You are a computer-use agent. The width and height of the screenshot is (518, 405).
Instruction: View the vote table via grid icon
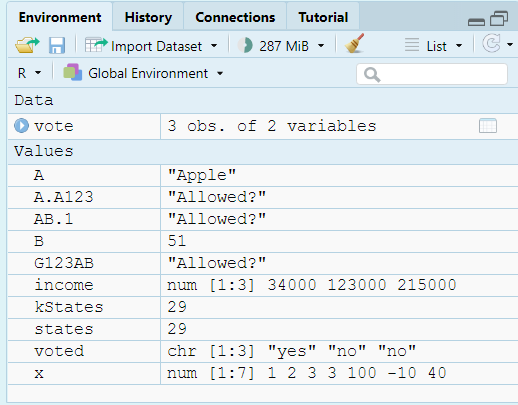click(488, 126)
